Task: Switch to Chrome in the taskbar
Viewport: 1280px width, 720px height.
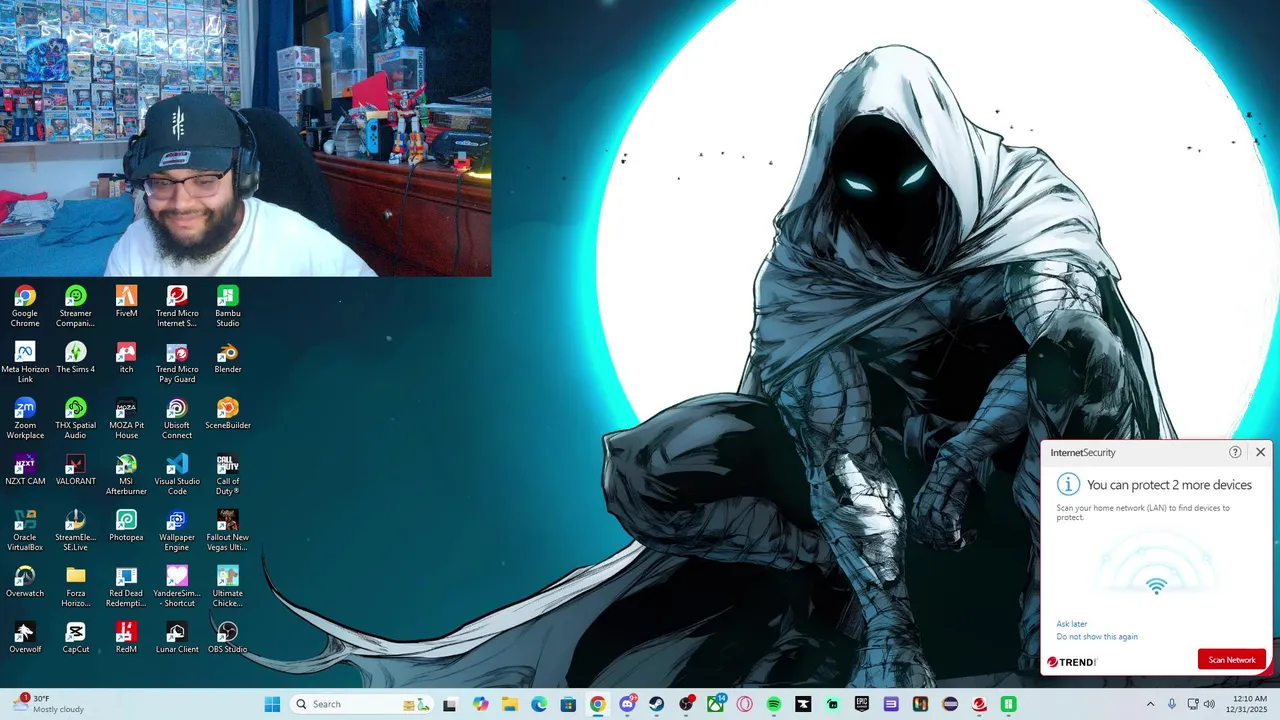Action: pos(597,704)
